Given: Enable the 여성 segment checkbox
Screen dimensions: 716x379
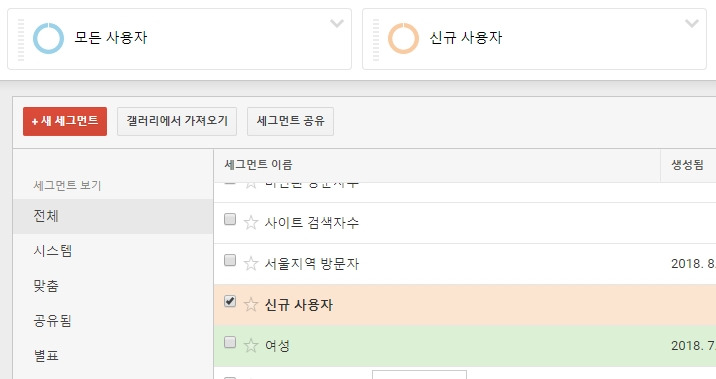Looking at the screenshot, I should [x=230, y=342].
